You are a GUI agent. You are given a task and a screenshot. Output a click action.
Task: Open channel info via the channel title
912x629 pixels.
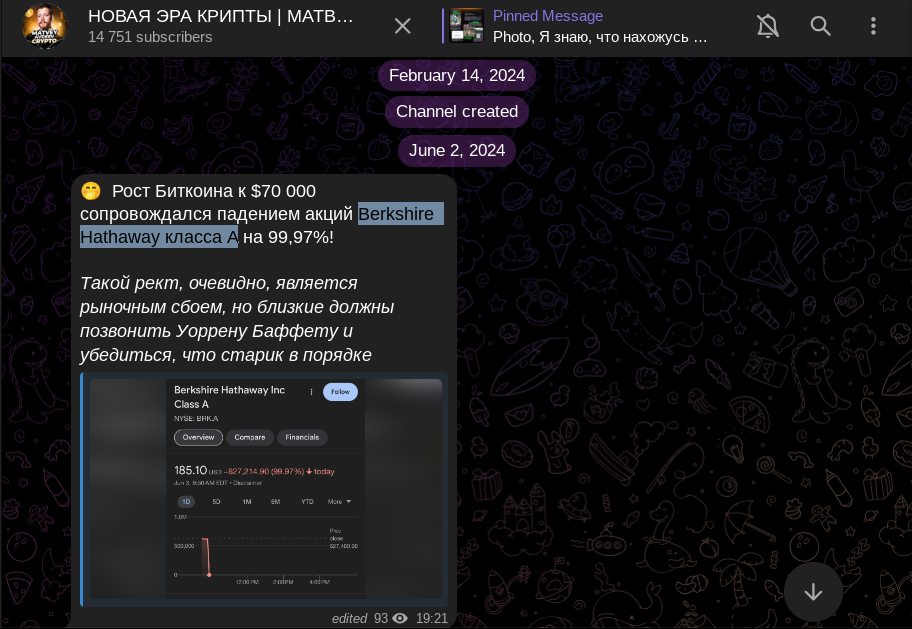pyautogui.click(x=220, y=16)
